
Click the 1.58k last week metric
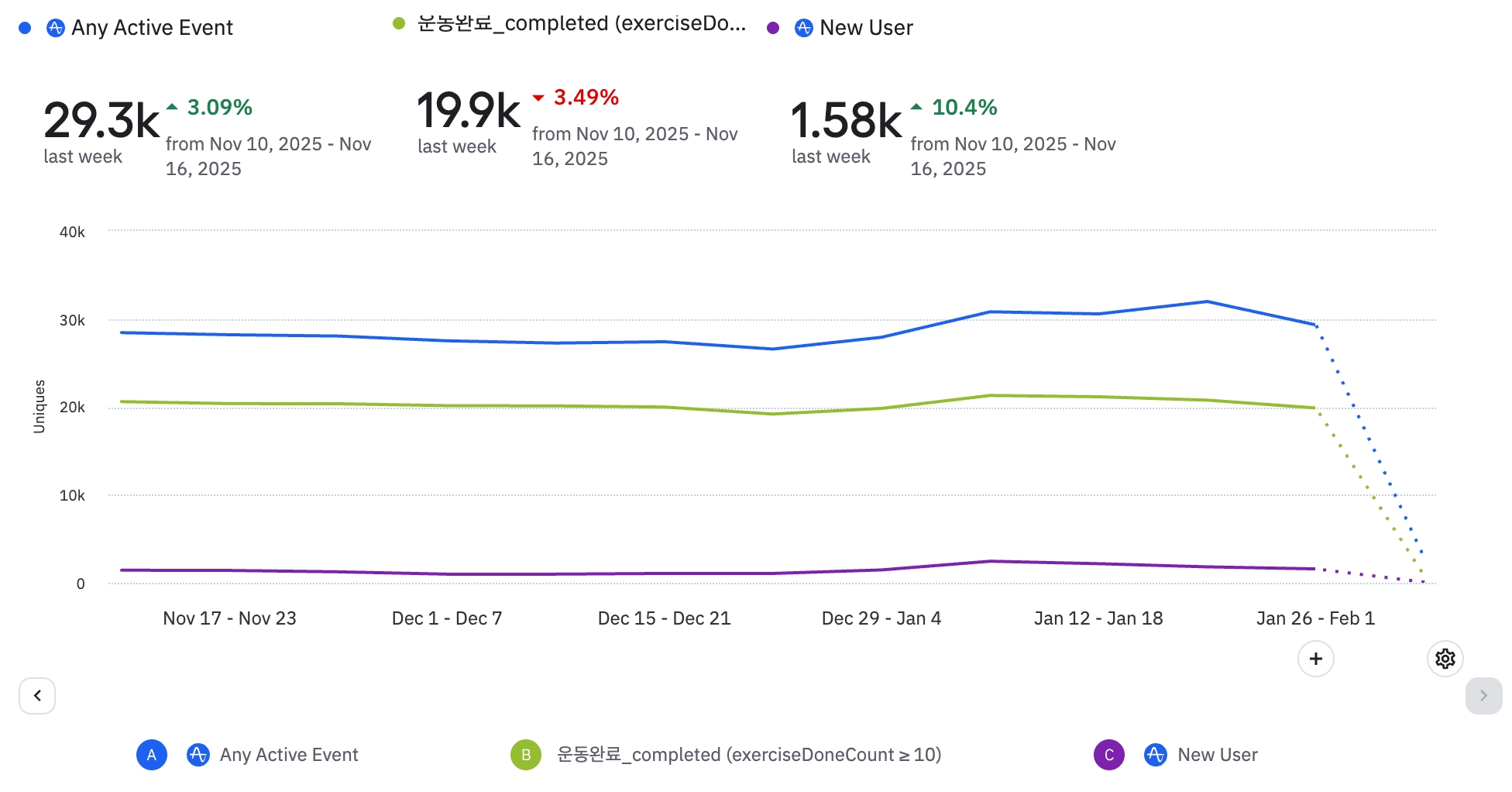(x=846, y=121)
